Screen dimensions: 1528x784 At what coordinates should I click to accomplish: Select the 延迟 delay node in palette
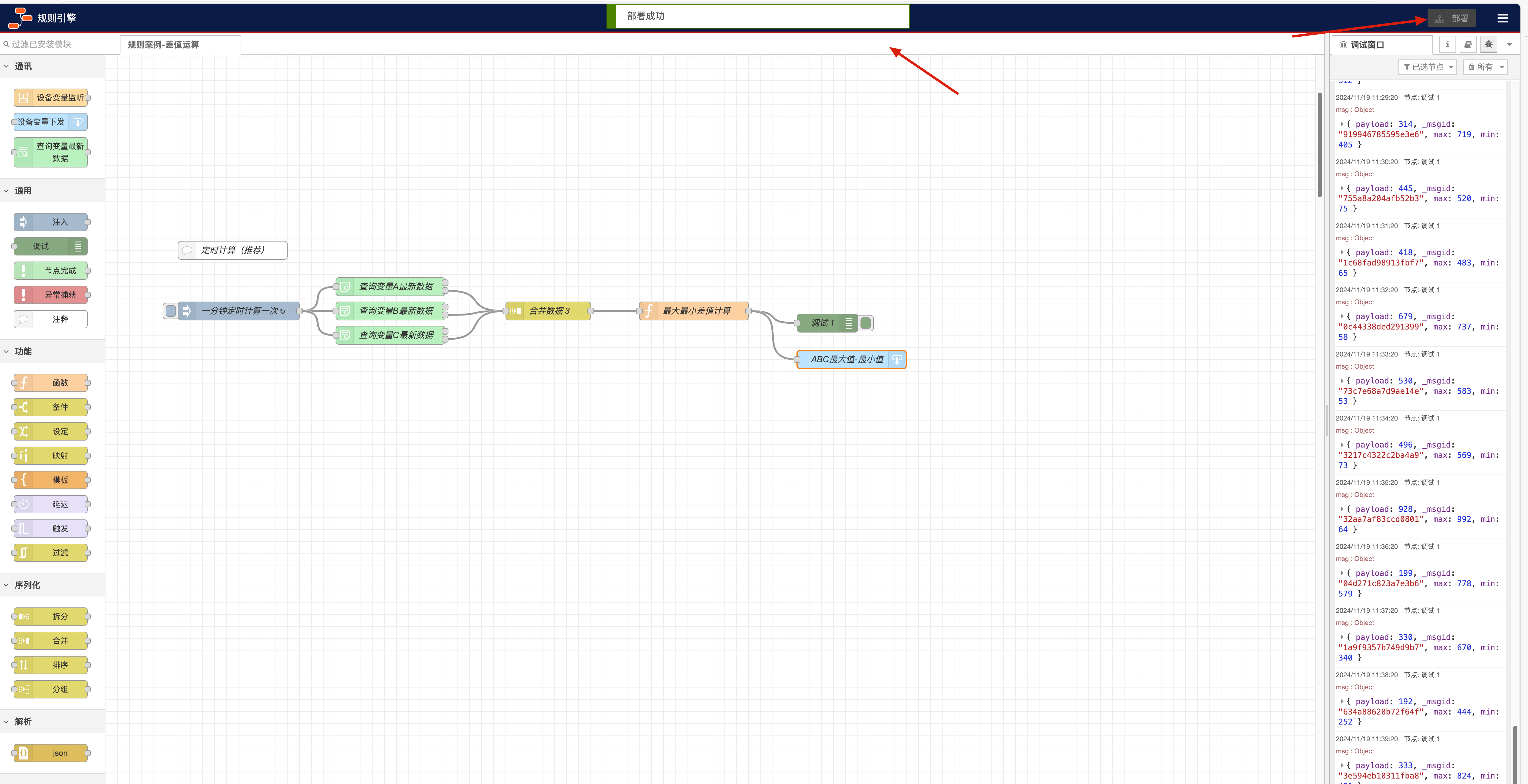(x=50, y=504)
